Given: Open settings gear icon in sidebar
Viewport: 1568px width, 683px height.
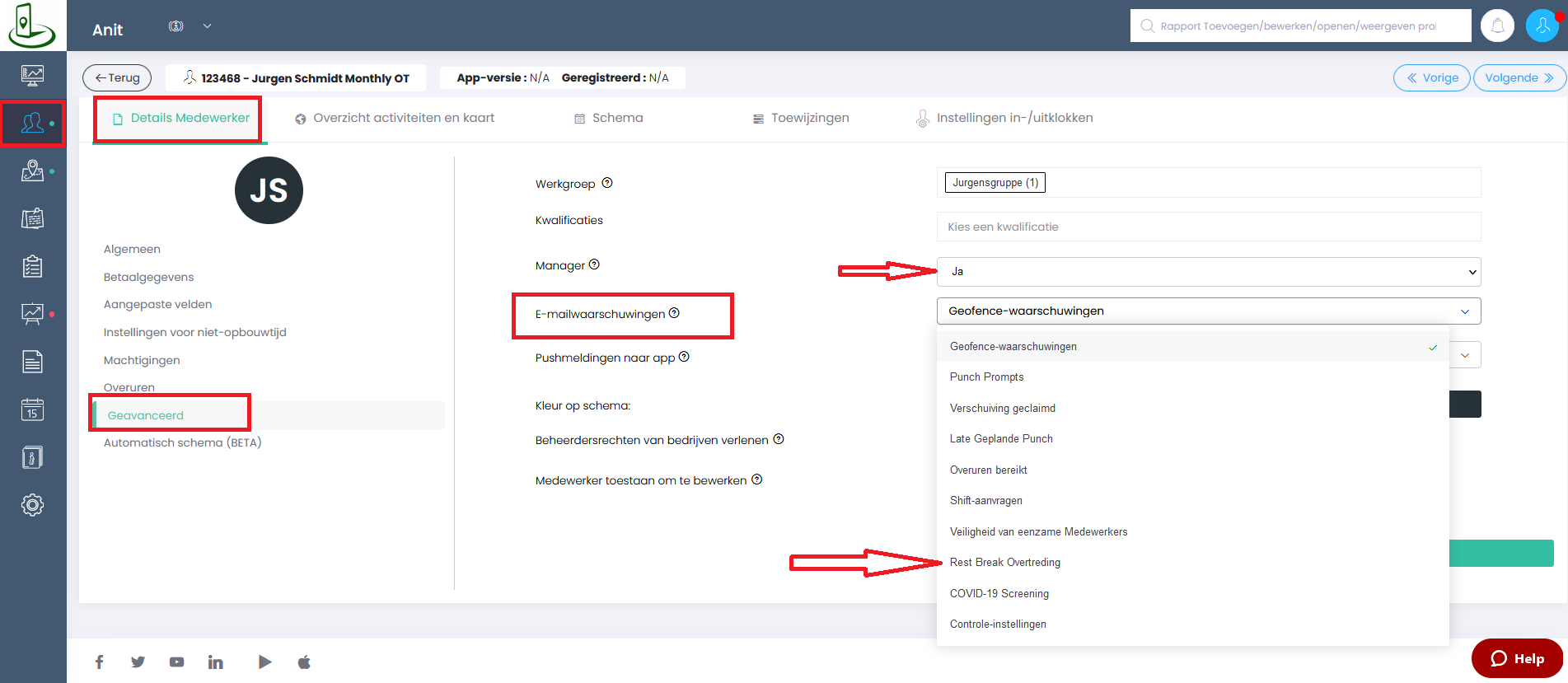Looking at the screenshot, I should coord(32,505).
